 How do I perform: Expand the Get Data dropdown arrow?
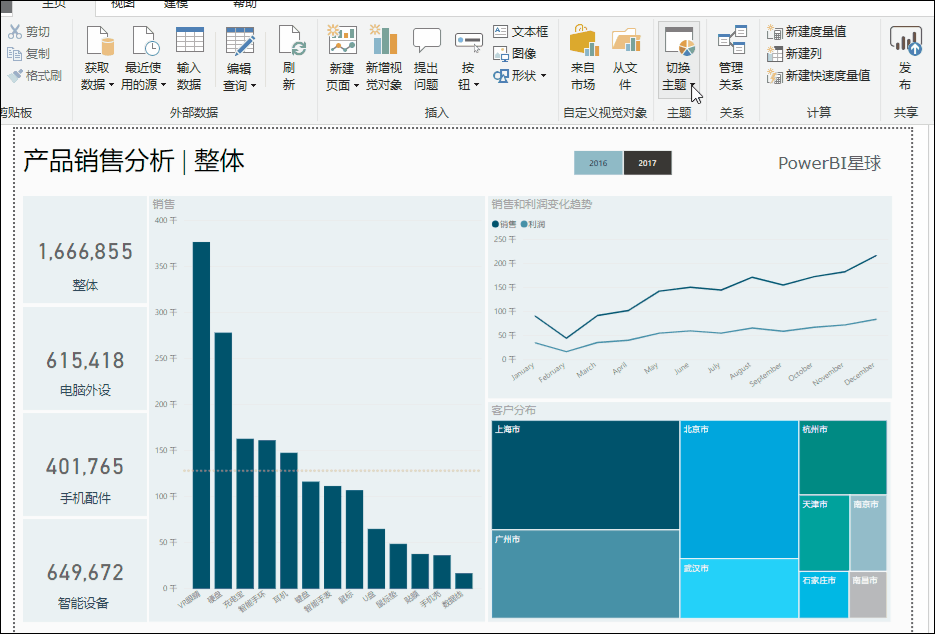(111, 85)
